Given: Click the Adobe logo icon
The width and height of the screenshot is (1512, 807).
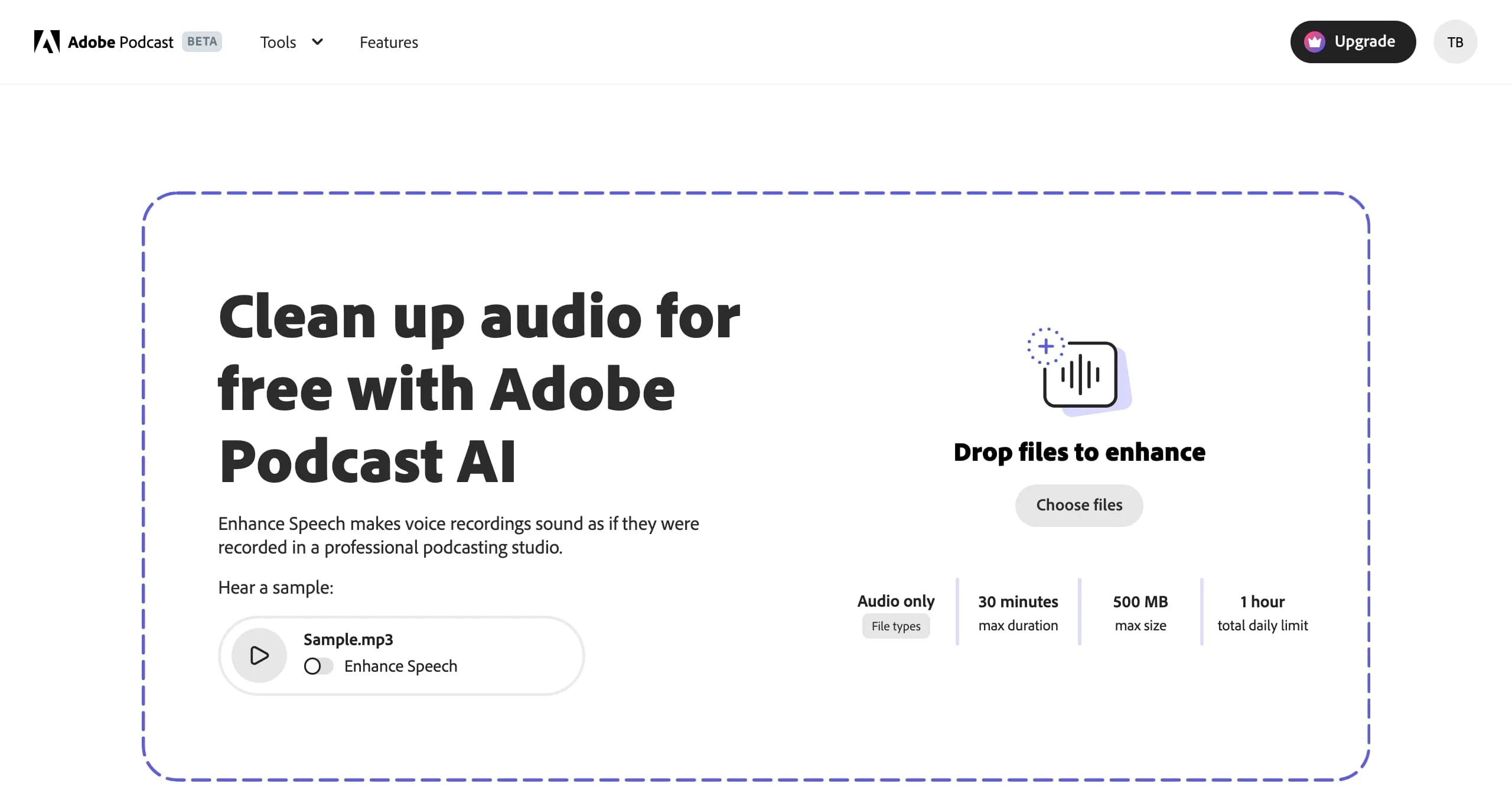Looking at the screenshot, I should pos(46,41).
